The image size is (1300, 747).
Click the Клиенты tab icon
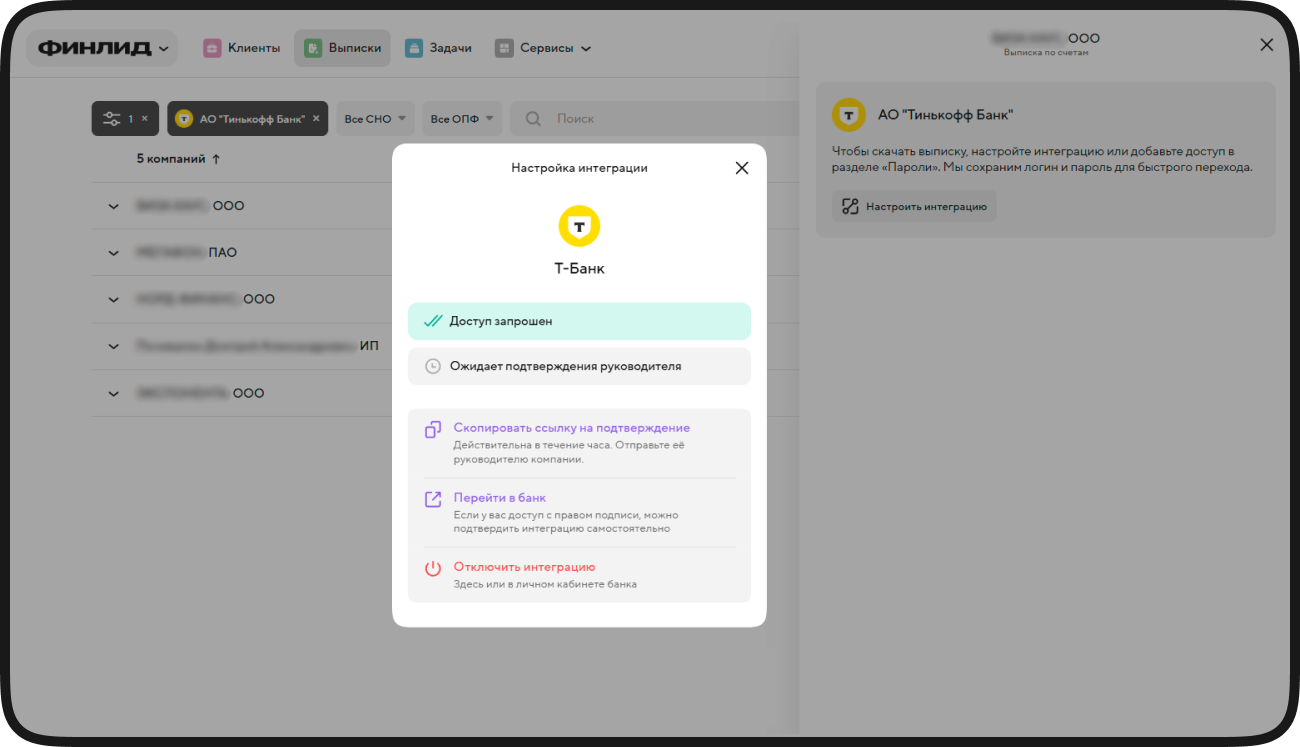tap(212, 48)
